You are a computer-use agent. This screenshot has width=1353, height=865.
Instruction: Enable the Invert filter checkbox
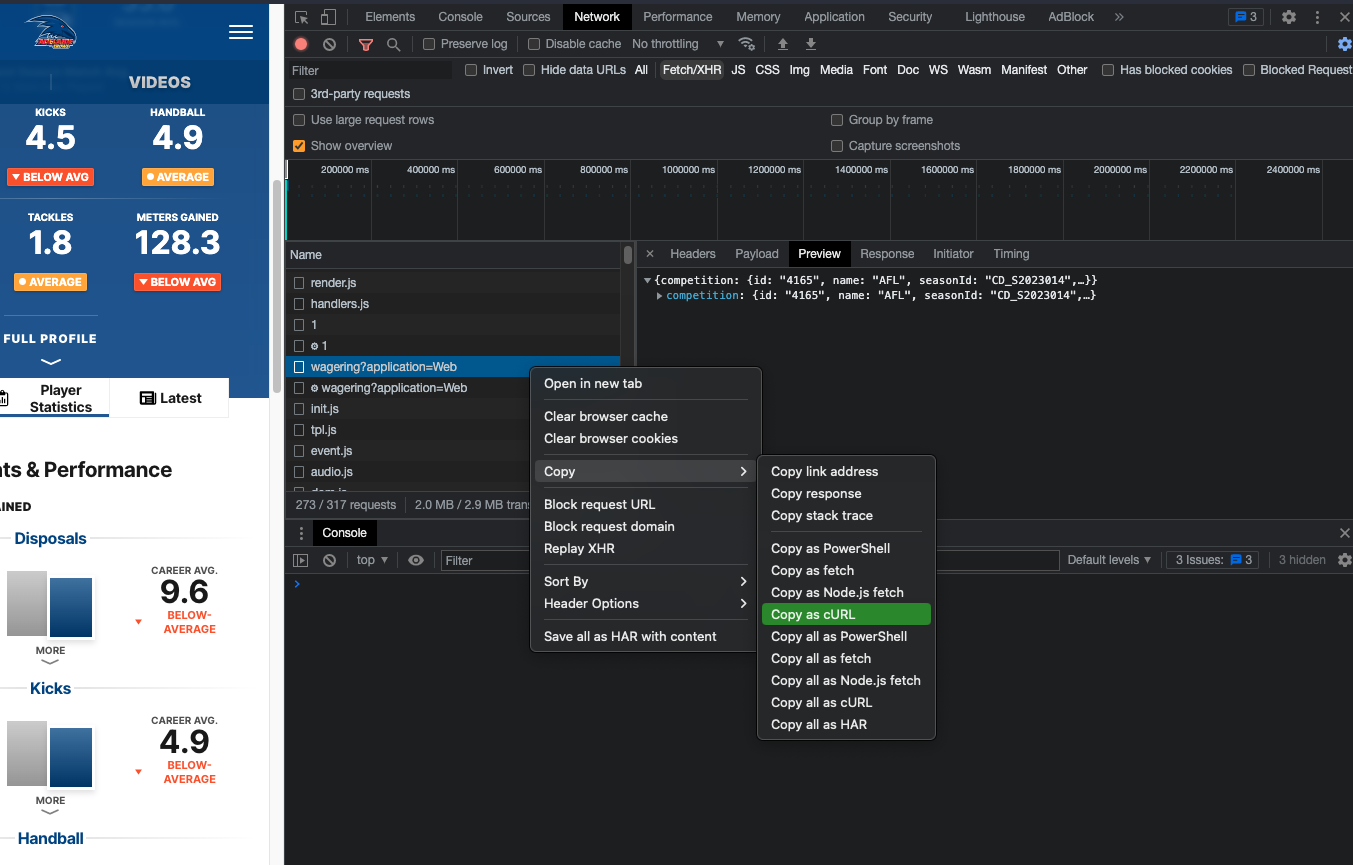471,70
